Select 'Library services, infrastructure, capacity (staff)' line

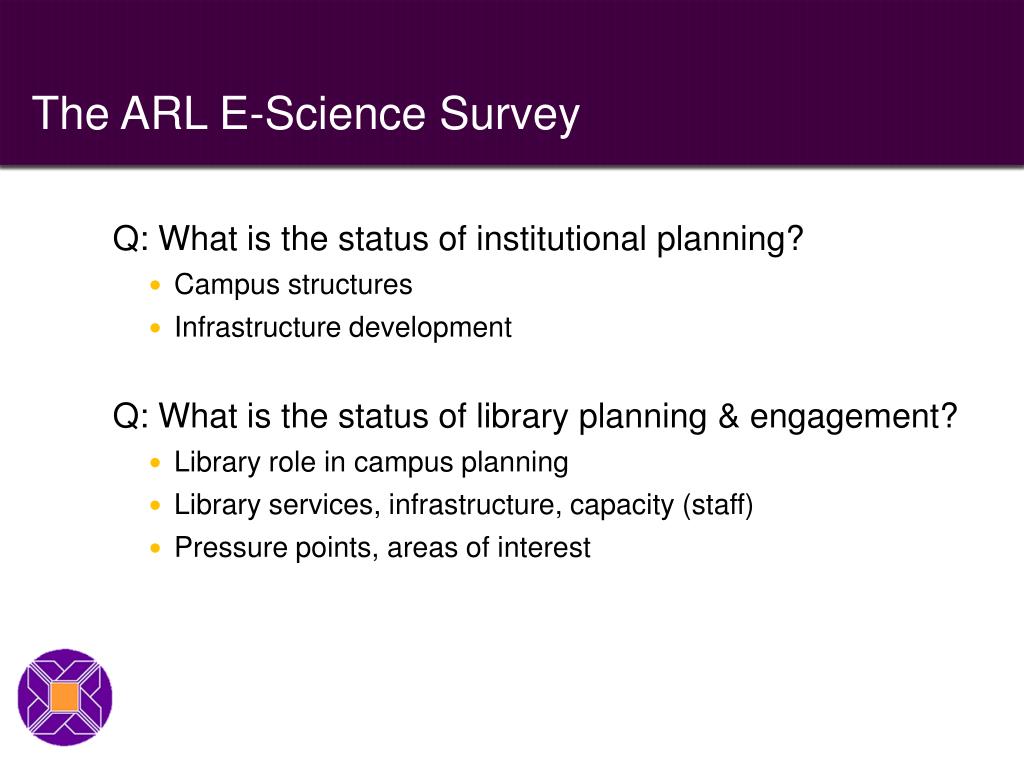click(464, 505)
